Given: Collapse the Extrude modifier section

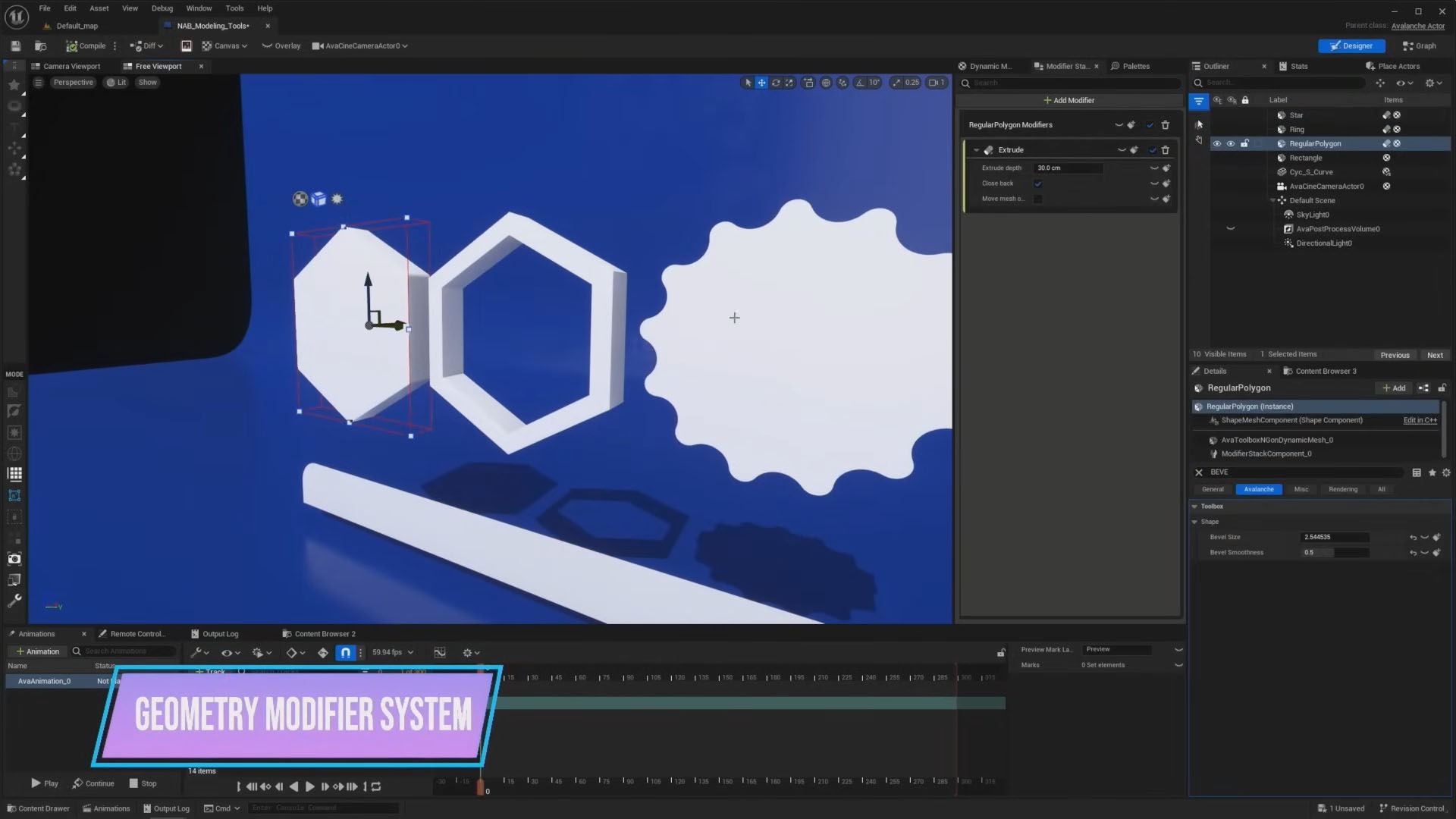Looking at the screenshot, I should coord(976,150).
